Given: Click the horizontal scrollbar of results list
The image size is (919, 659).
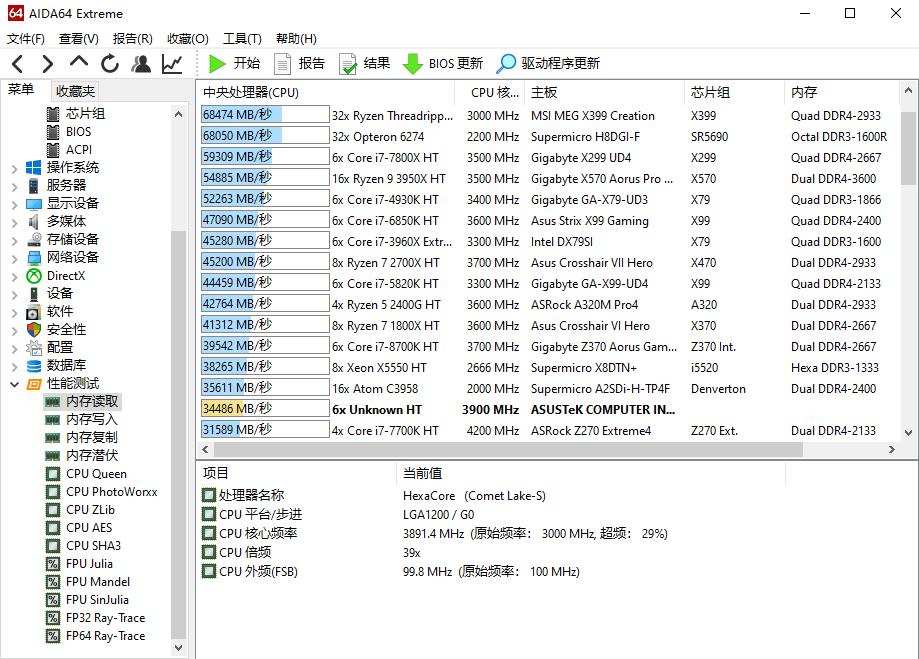Looking at the screenshot, I should [508, 450].
